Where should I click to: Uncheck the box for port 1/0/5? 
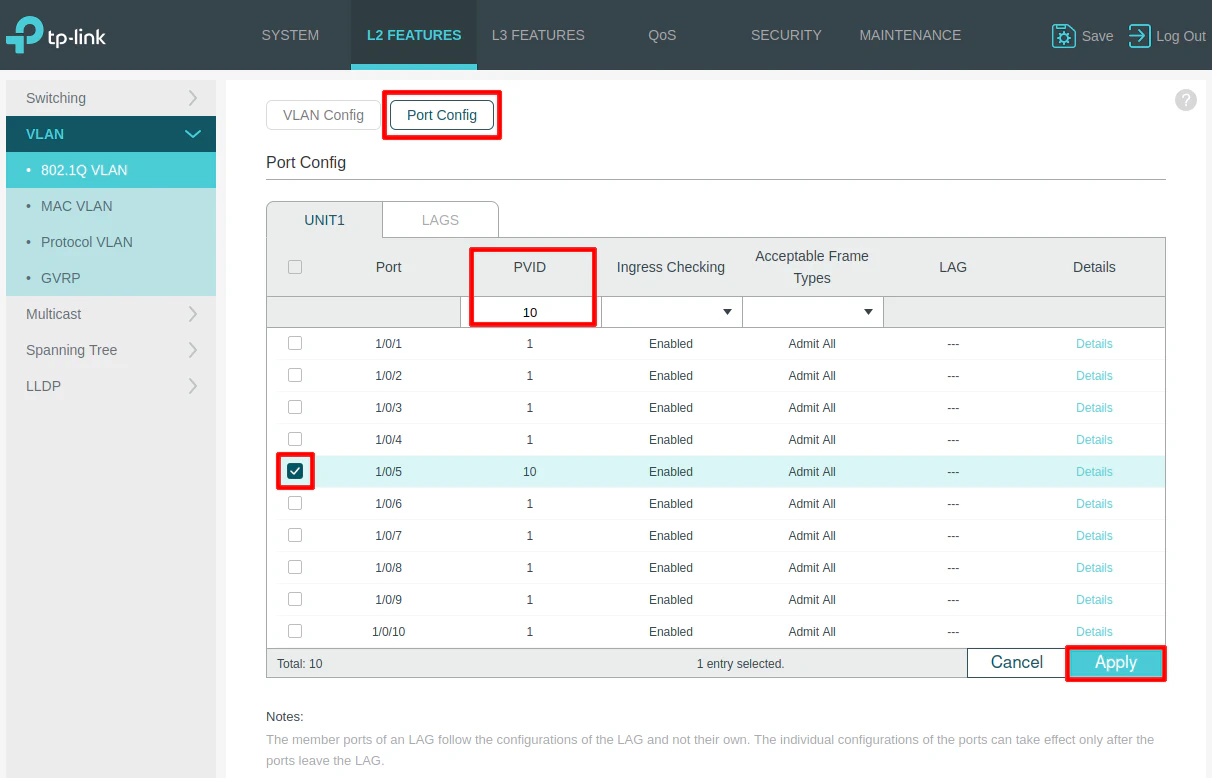click(x=295, y=471)
